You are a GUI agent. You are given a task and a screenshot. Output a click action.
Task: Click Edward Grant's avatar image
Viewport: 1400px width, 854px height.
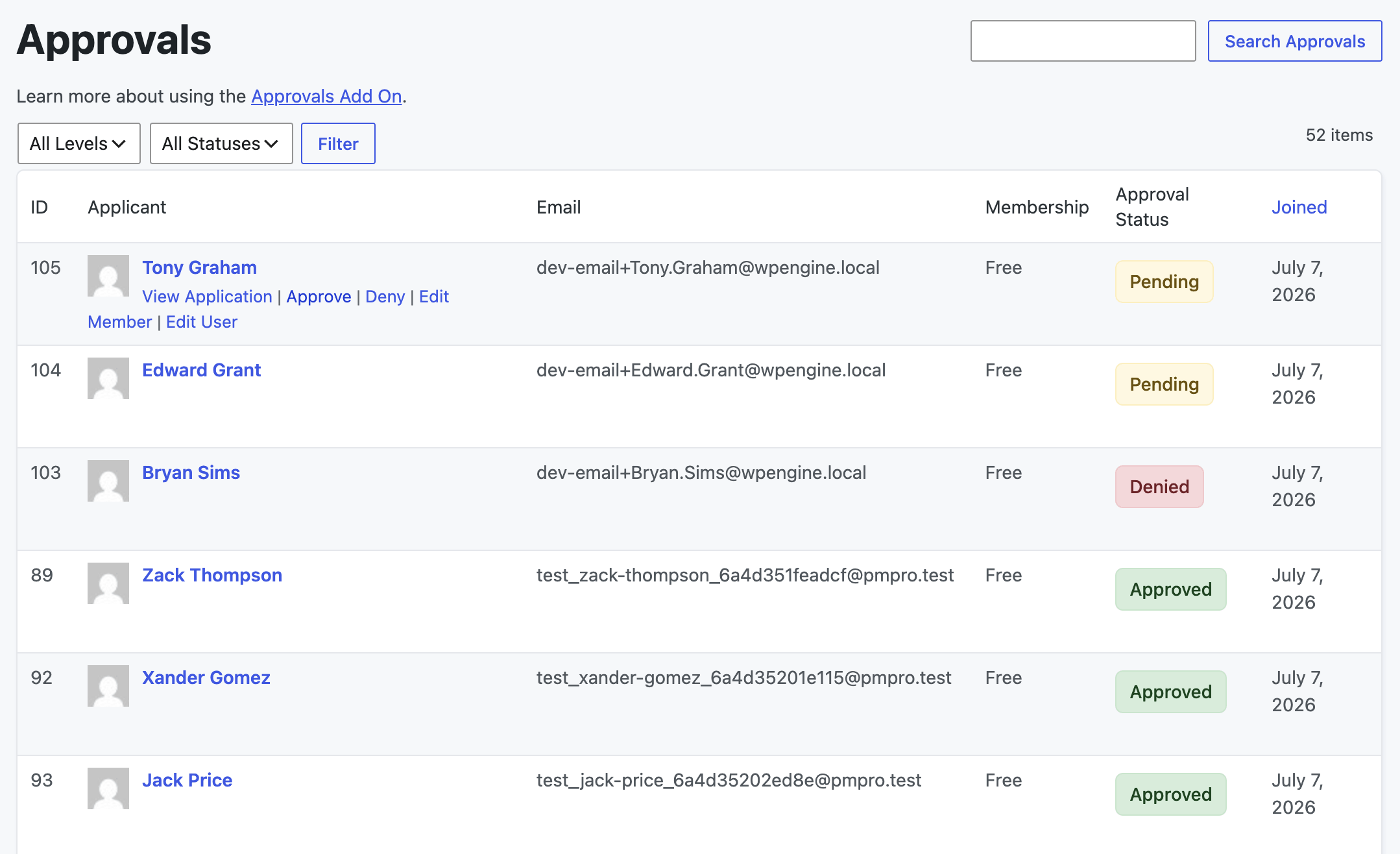tap(108, 378)
